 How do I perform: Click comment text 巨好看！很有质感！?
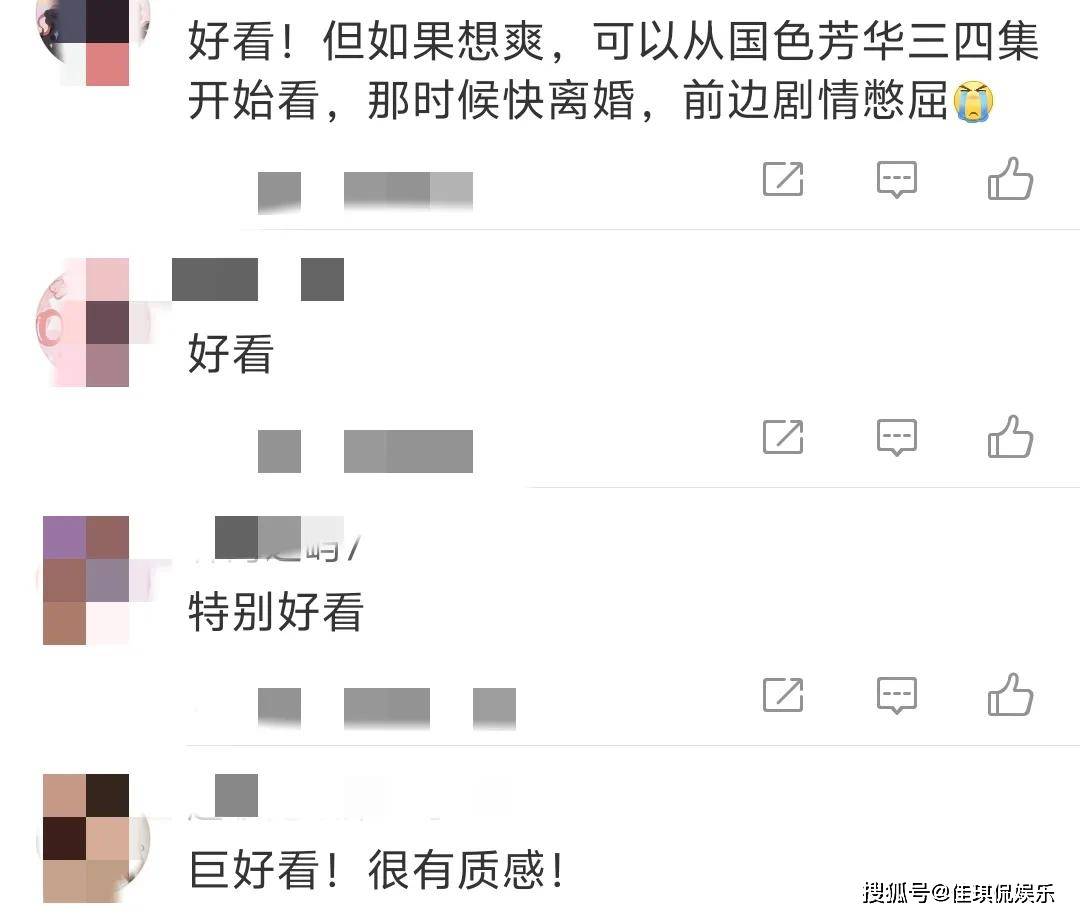pyautogui.click(x=376, y=869)
